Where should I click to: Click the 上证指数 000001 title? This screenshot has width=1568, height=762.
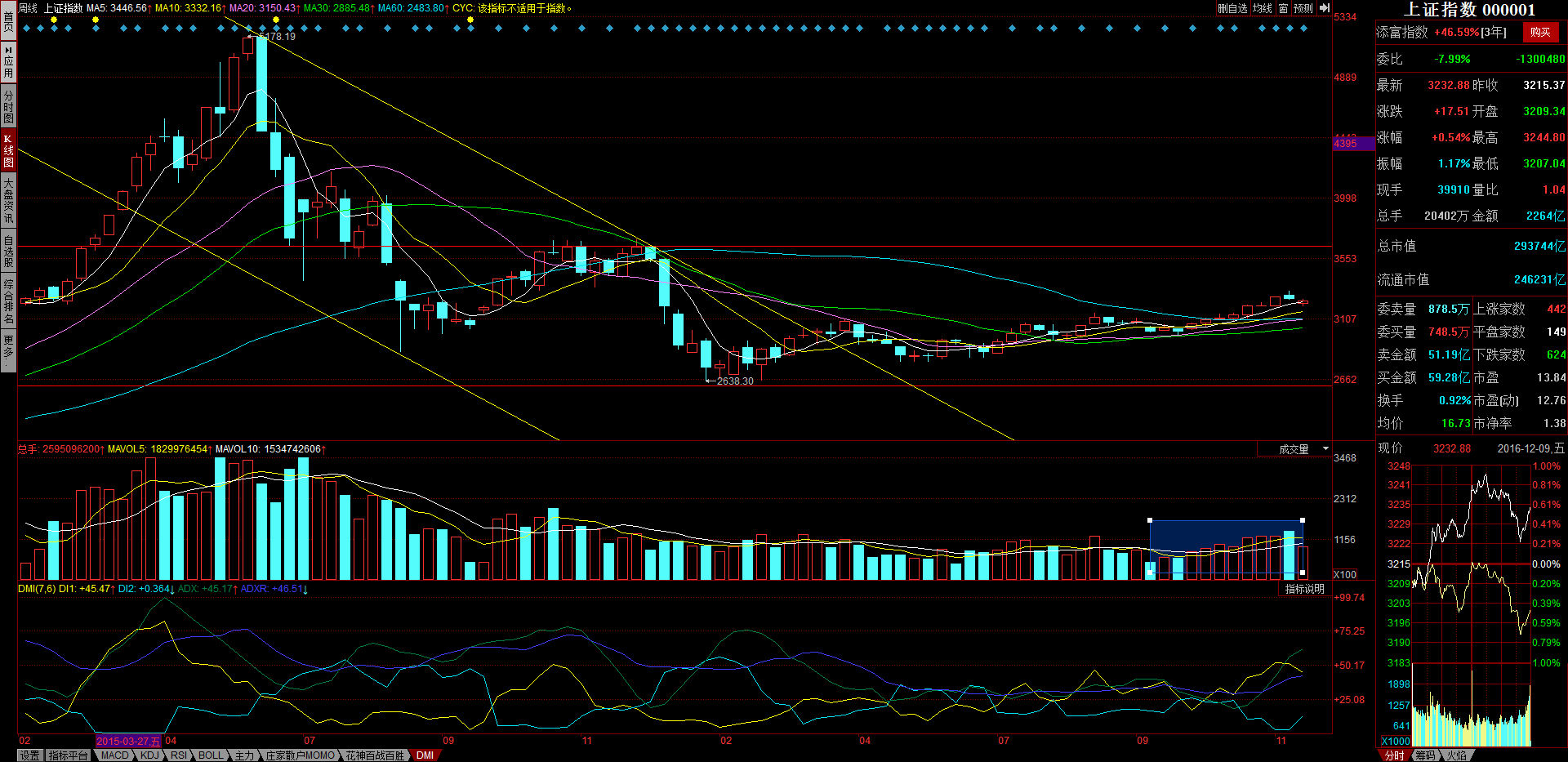click(1469, 10)
